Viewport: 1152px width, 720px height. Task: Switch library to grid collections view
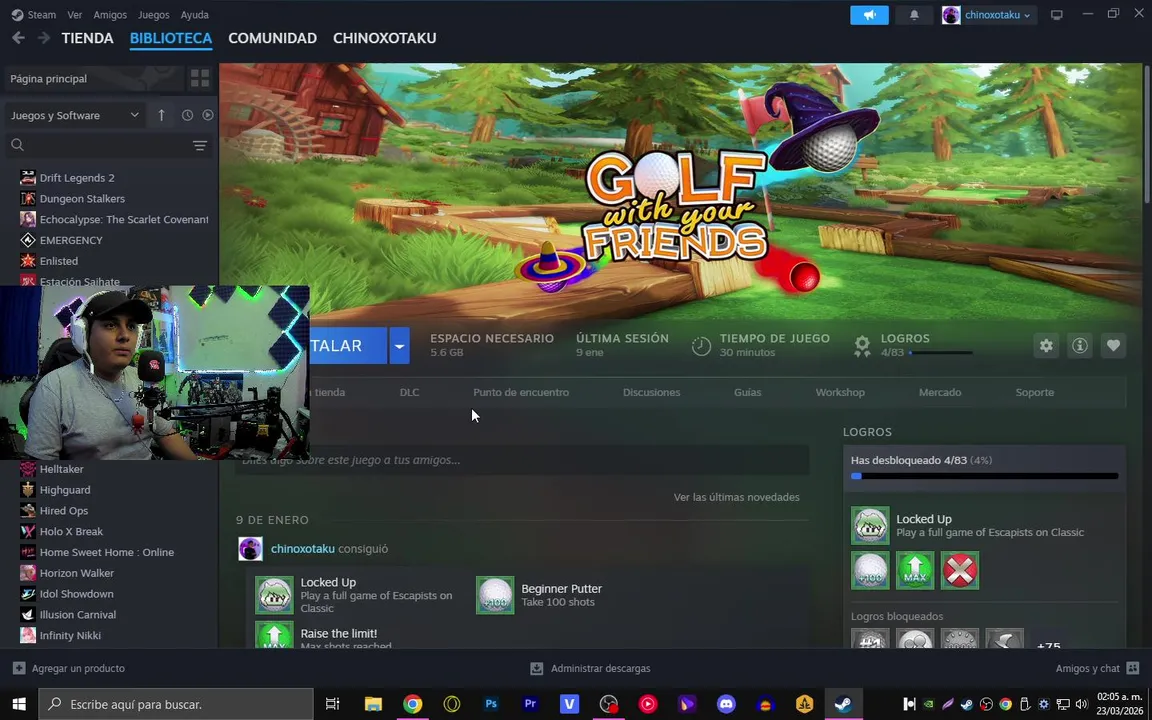[200, 79]
